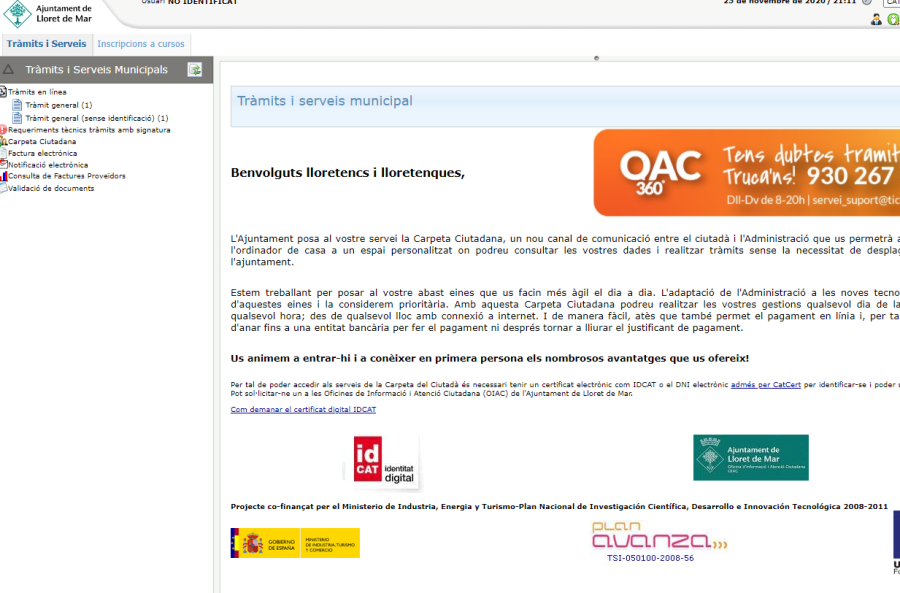Refresh the Tràmits i Serveis Municipals panel
This screenshot has width=900, height=593.
[195, 70]
